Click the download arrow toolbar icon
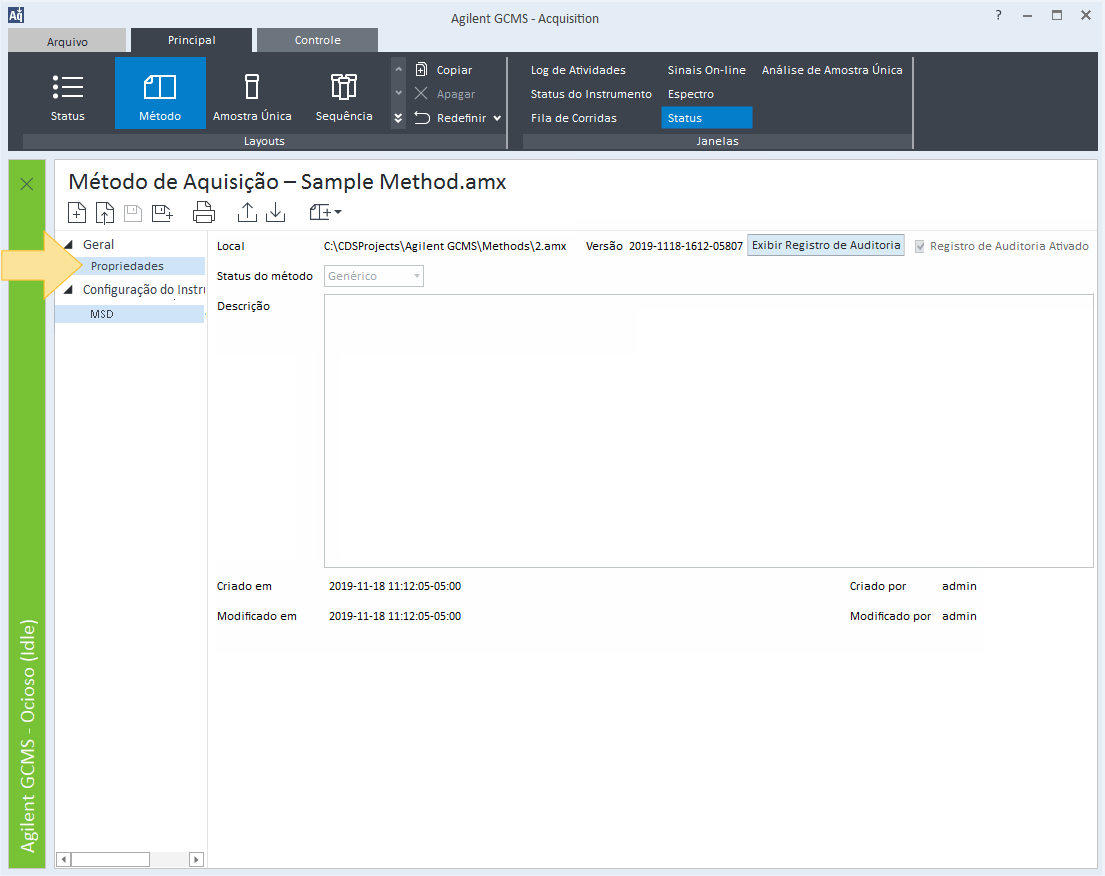This screenshot has width=1105, height=876. click(x=276, y=212)
